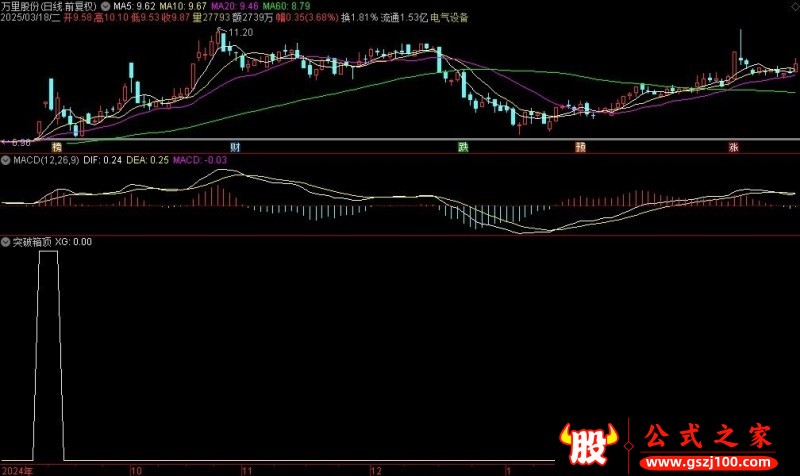
Task: Click the 预 forecast marker icon
Action: [581, 147]
